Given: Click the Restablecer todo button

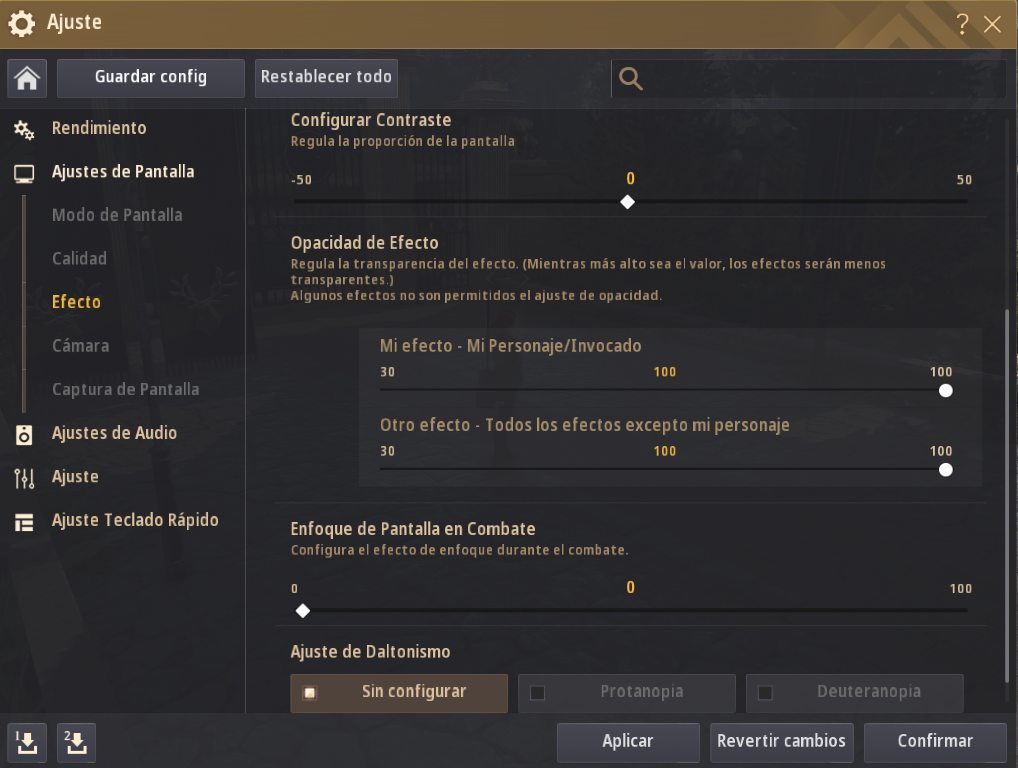Looking at the screenshot, I should pyautogui.click(x=326, y=77).
